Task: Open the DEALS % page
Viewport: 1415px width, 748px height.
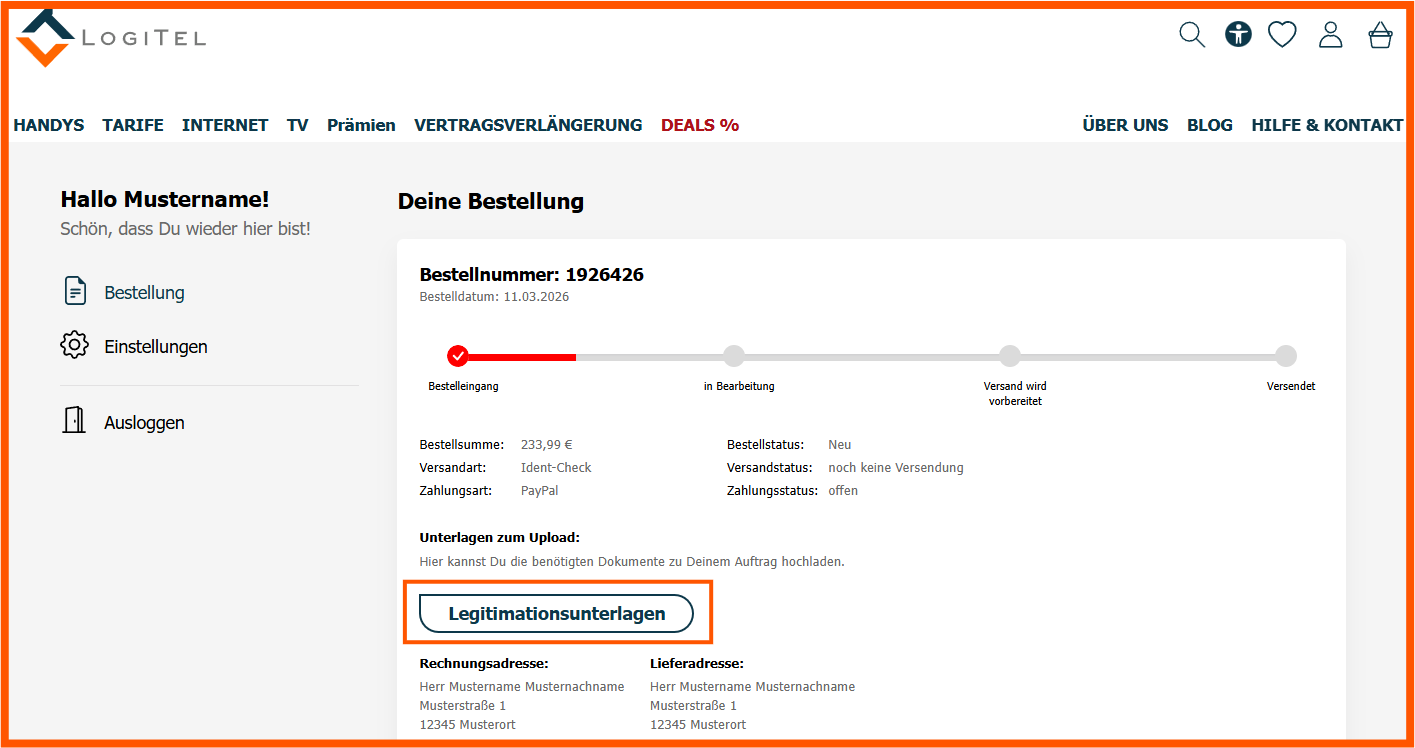Action: coord(700,125)
